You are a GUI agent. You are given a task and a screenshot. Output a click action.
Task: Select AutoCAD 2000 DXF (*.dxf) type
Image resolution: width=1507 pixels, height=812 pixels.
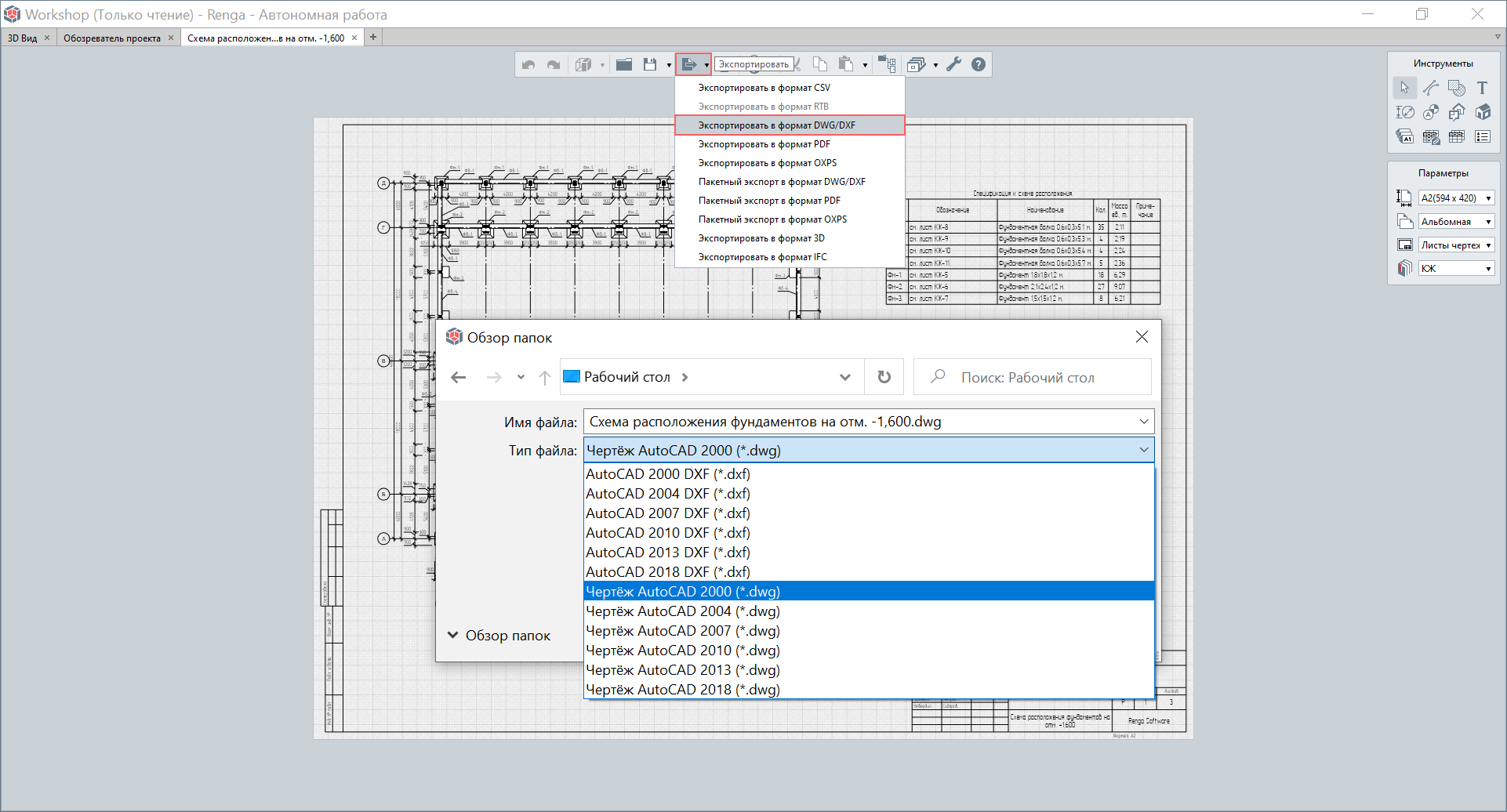(x=870, y=474)
